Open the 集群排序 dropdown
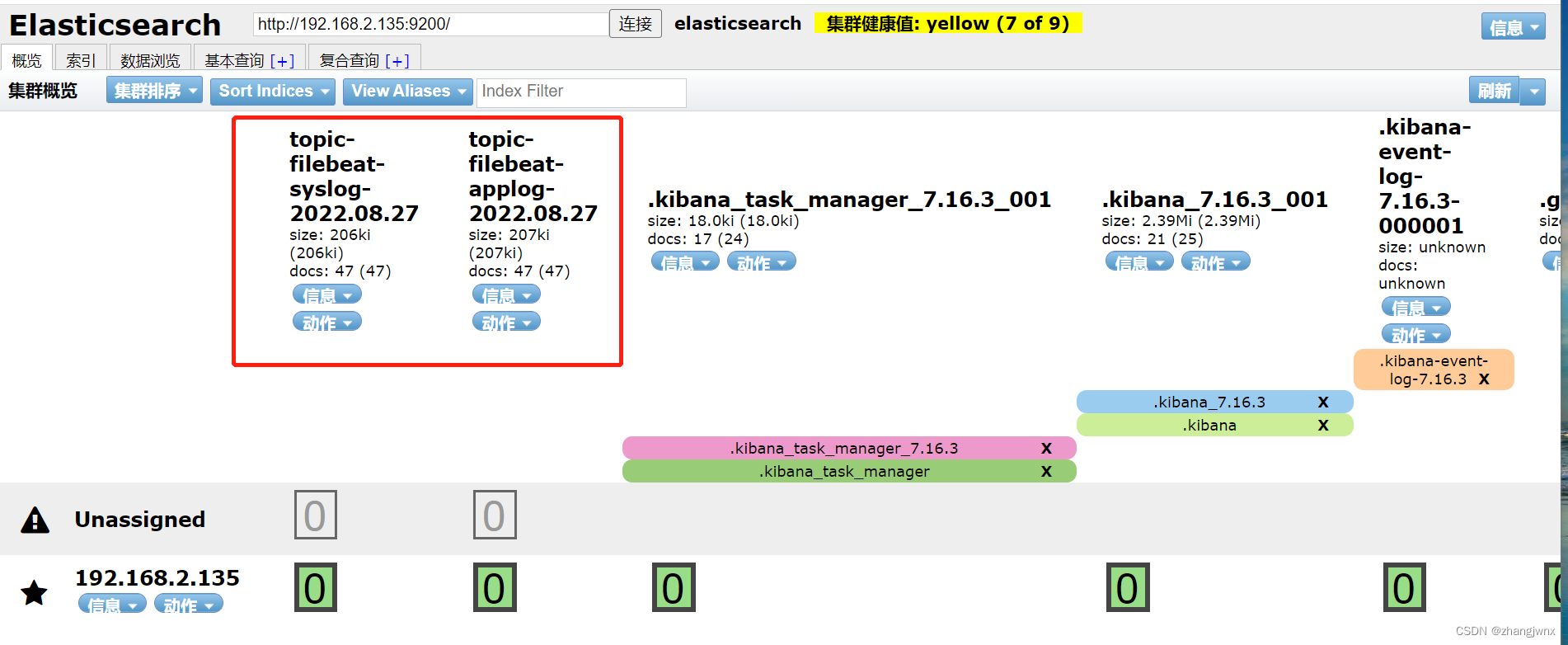This screenshot has width=1568, height=645. [154, 91]
